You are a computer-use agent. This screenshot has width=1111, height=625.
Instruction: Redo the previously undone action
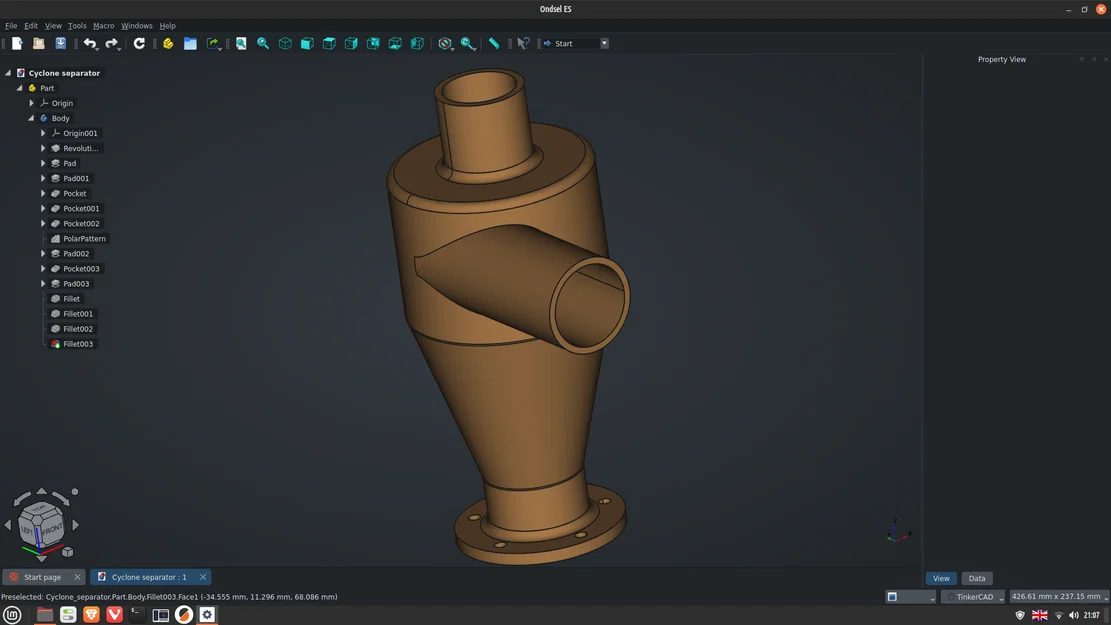point(110,43)
